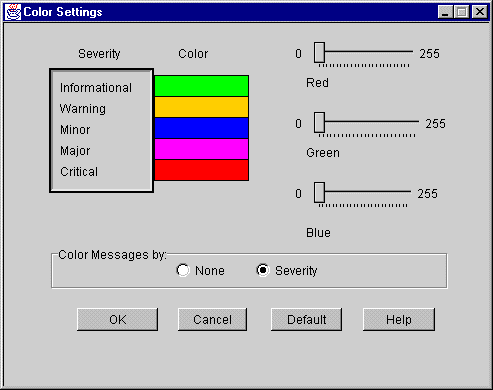Minimize the Color Settings window
Viewport: 493px width, 390px height.
coord(445,12)
